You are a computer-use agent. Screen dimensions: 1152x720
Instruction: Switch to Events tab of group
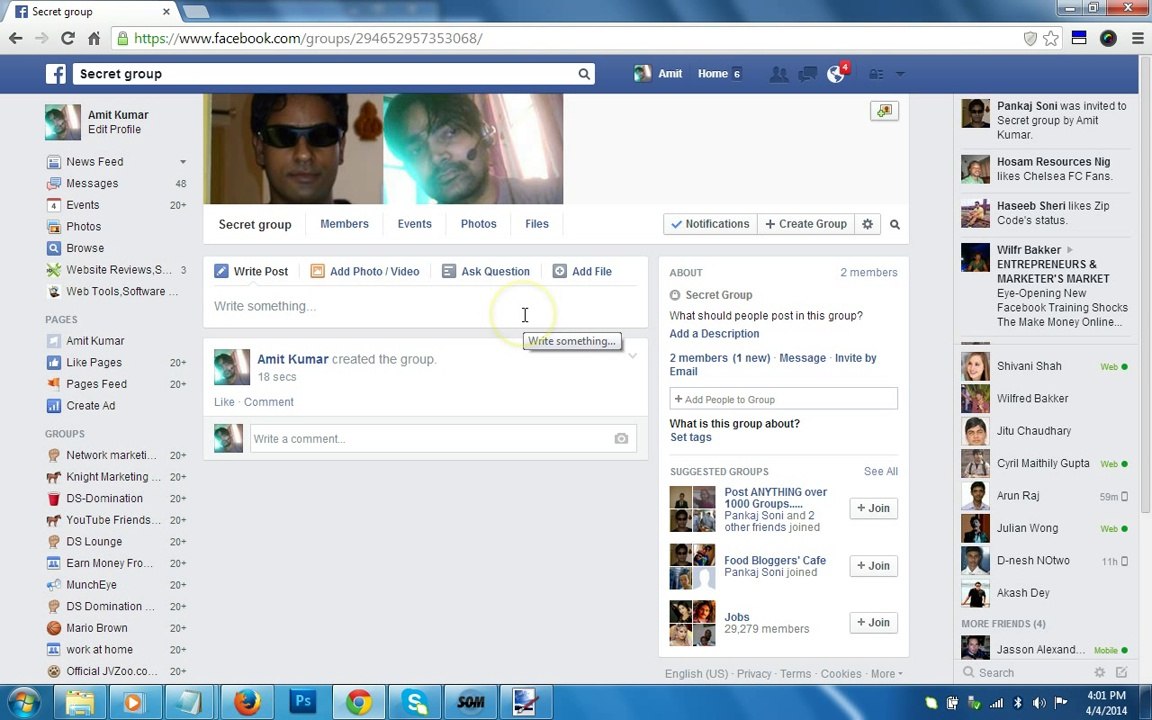pyautogui.click(x=414, y=224)
